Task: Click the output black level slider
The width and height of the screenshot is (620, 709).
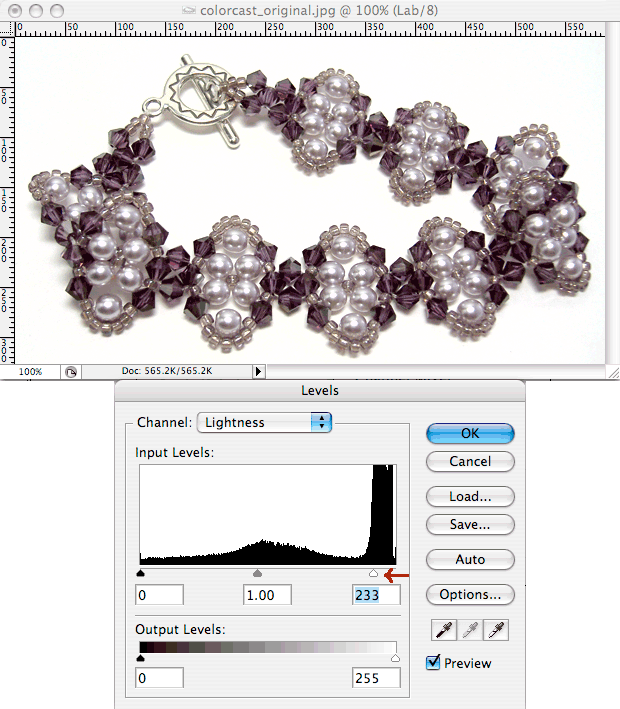Action: [140, 658]
